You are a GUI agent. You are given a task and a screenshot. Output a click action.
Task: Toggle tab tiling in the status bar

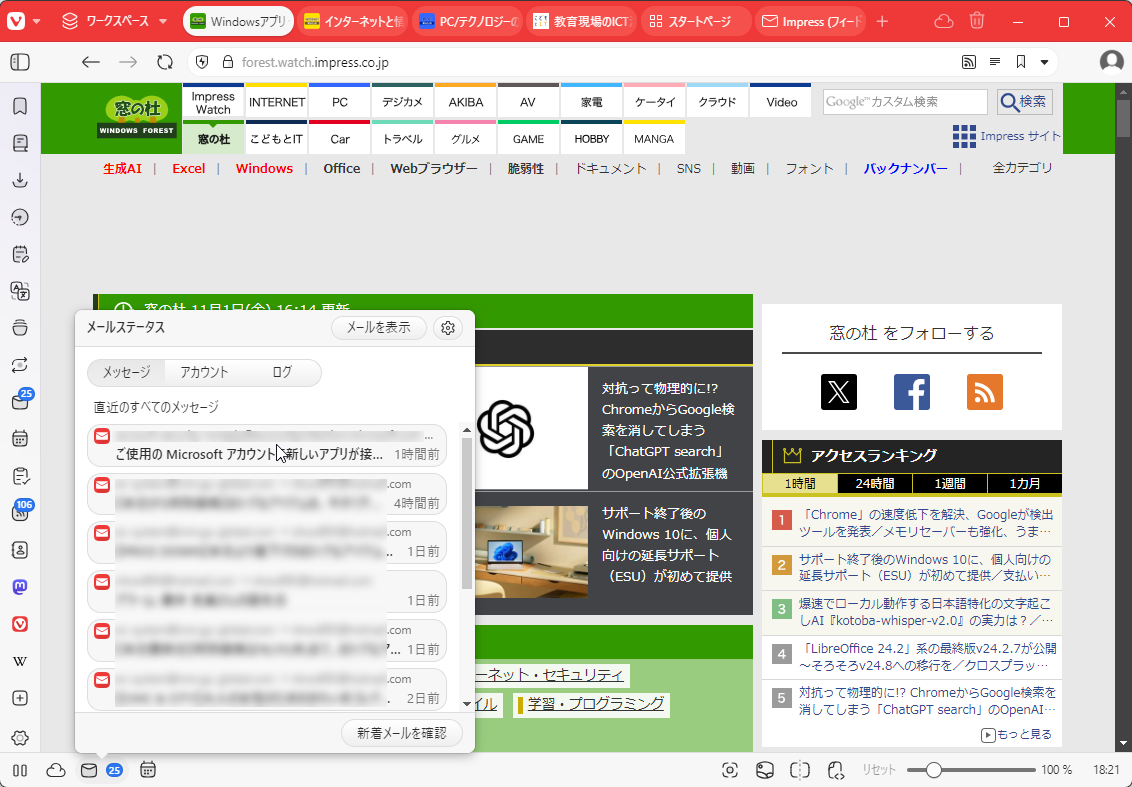tap(799, 770)
